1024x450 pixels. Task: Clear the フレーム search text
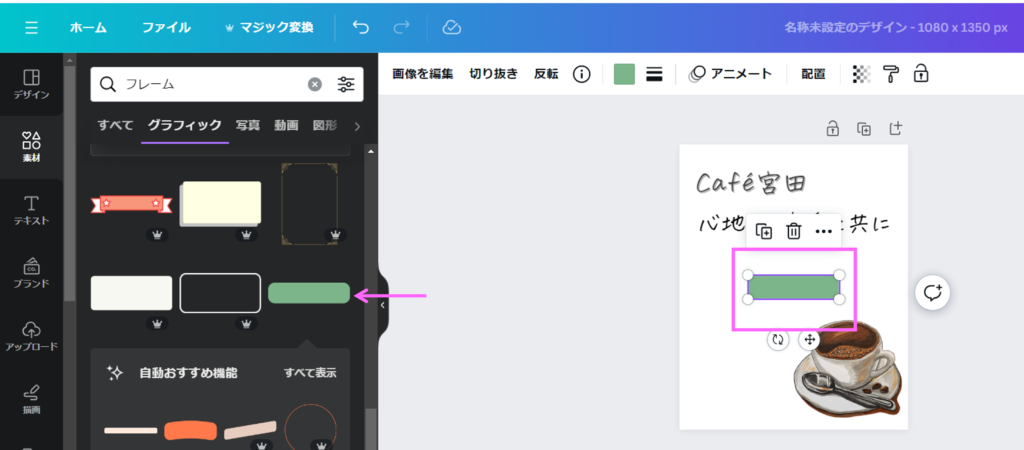tap(315, 84)
